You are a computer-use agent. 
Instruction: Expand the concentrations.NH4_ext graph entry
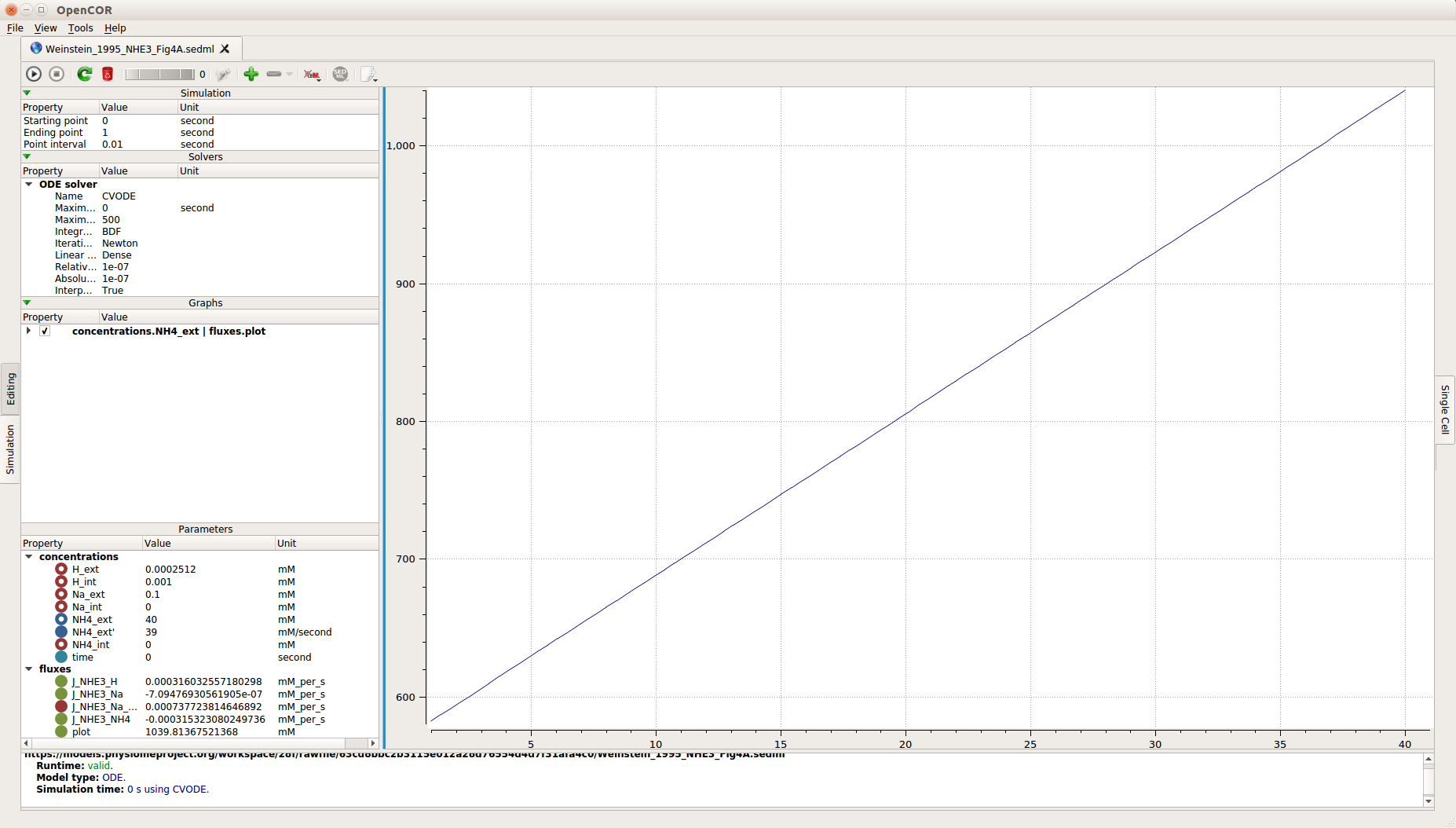pos(29,331)
